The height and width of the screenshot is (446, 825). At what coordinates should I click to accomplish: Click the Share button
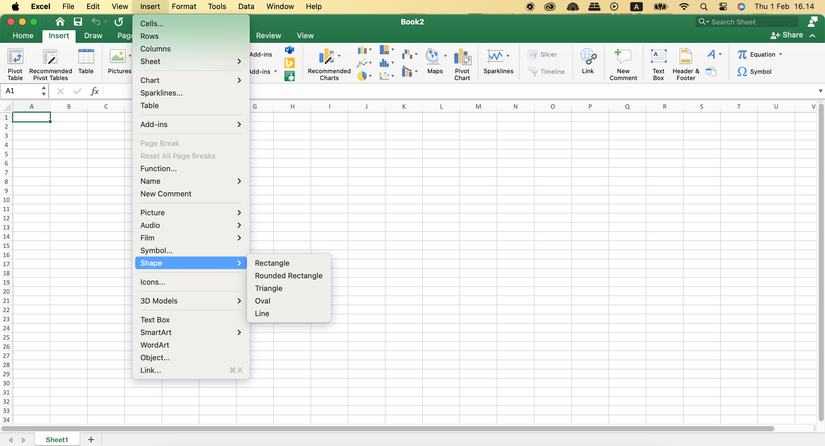[x=787, y=35]
